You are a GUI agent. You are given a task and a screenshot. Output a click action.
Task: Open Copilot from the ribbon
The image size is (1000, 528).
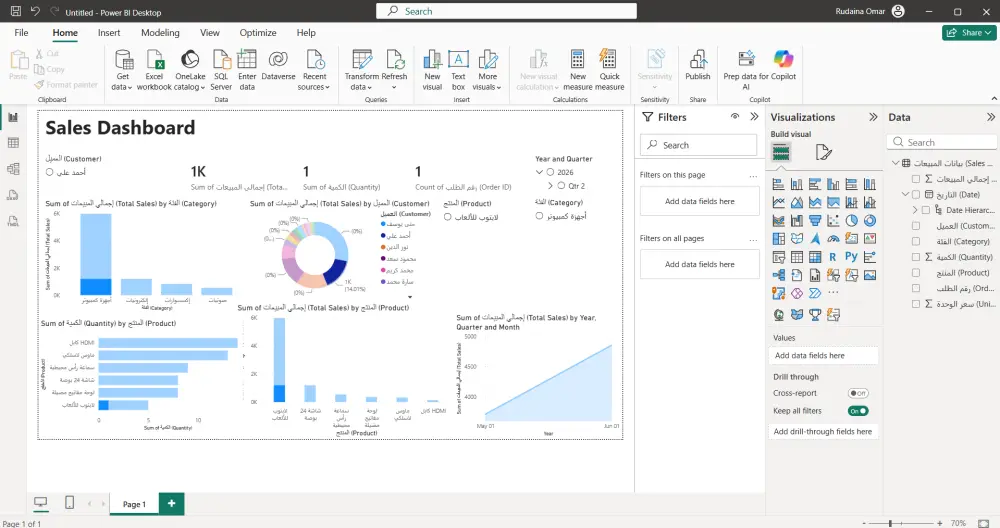click(784, 66)
